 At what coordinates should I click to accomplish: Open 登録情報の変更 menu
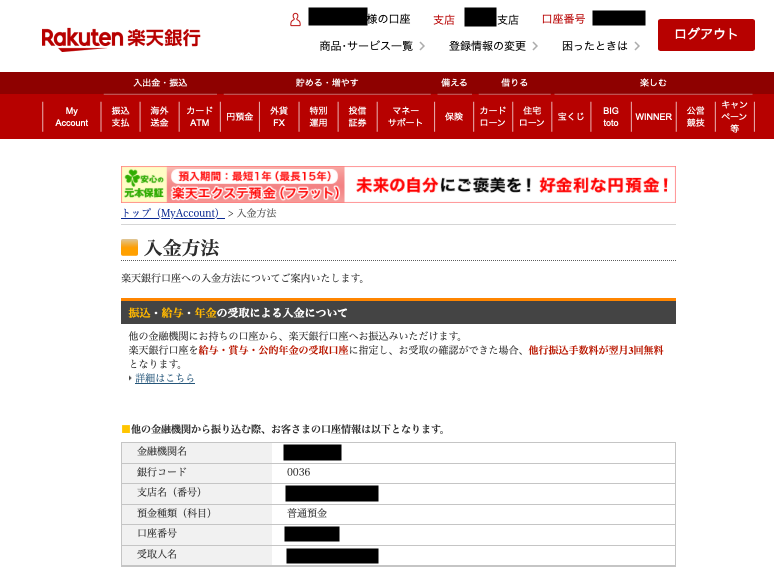[x=493, y=46]
